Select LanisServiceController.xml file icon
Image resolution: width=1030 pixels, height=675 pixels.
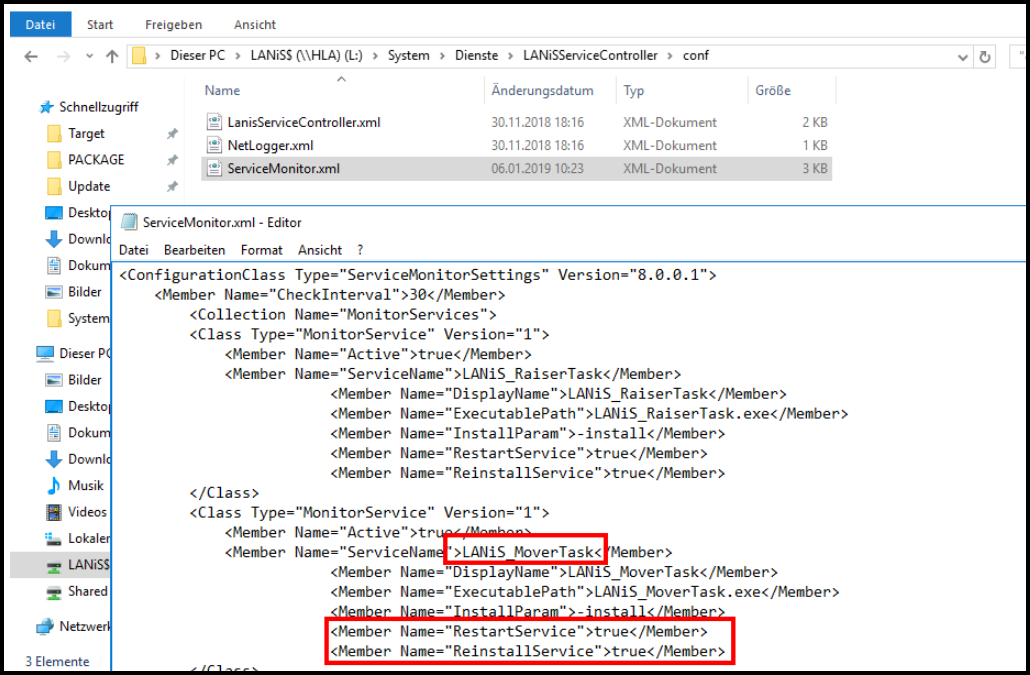point(214,121)
